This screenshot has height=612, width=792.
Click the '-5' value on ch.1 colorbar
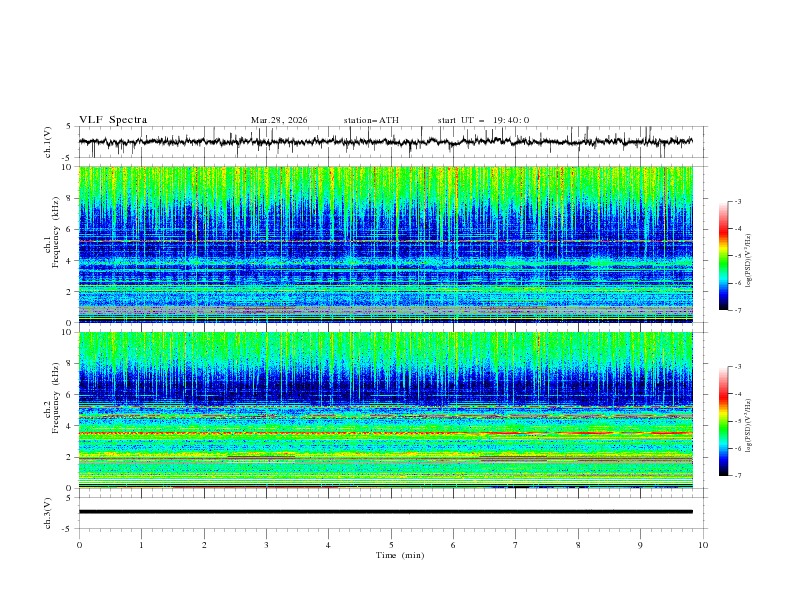738,256
